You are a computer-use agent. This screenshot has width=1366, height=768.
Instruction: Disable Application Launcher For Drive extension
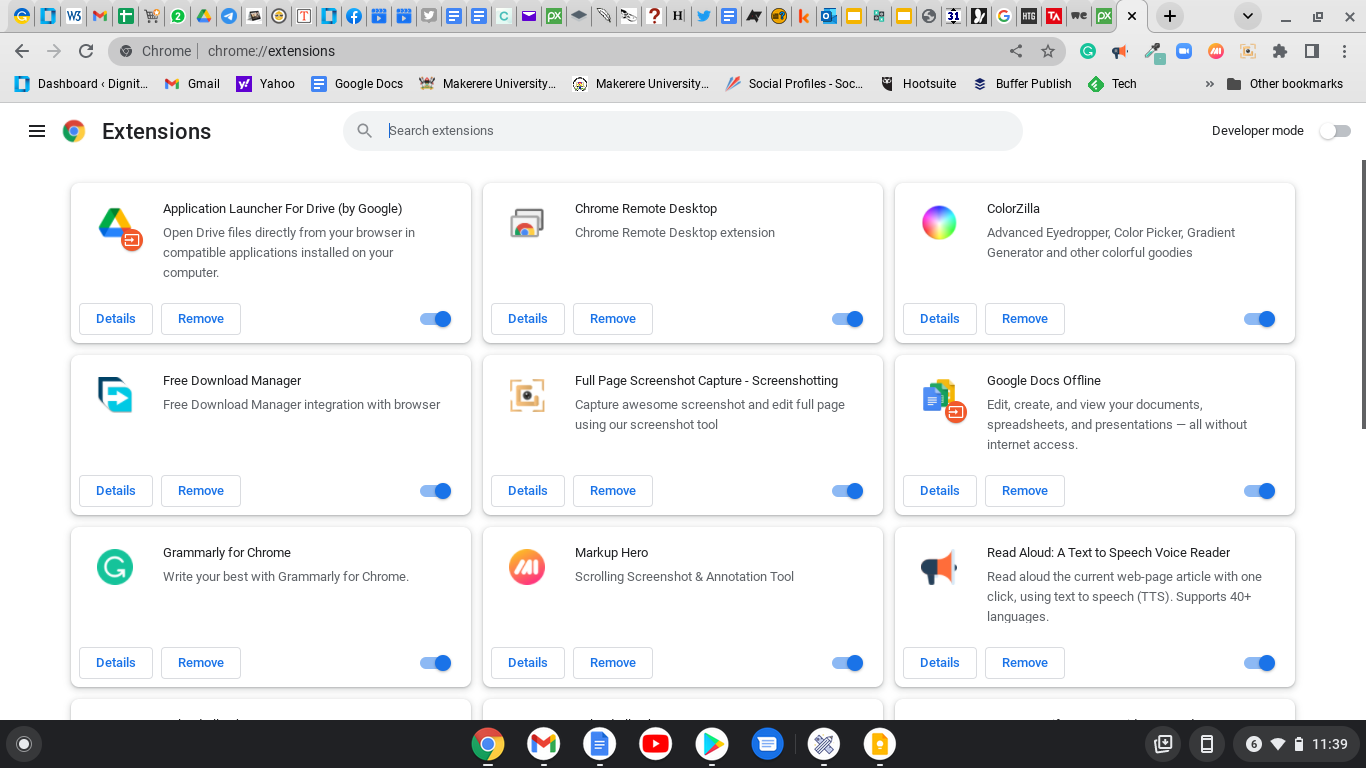[436, 319]
